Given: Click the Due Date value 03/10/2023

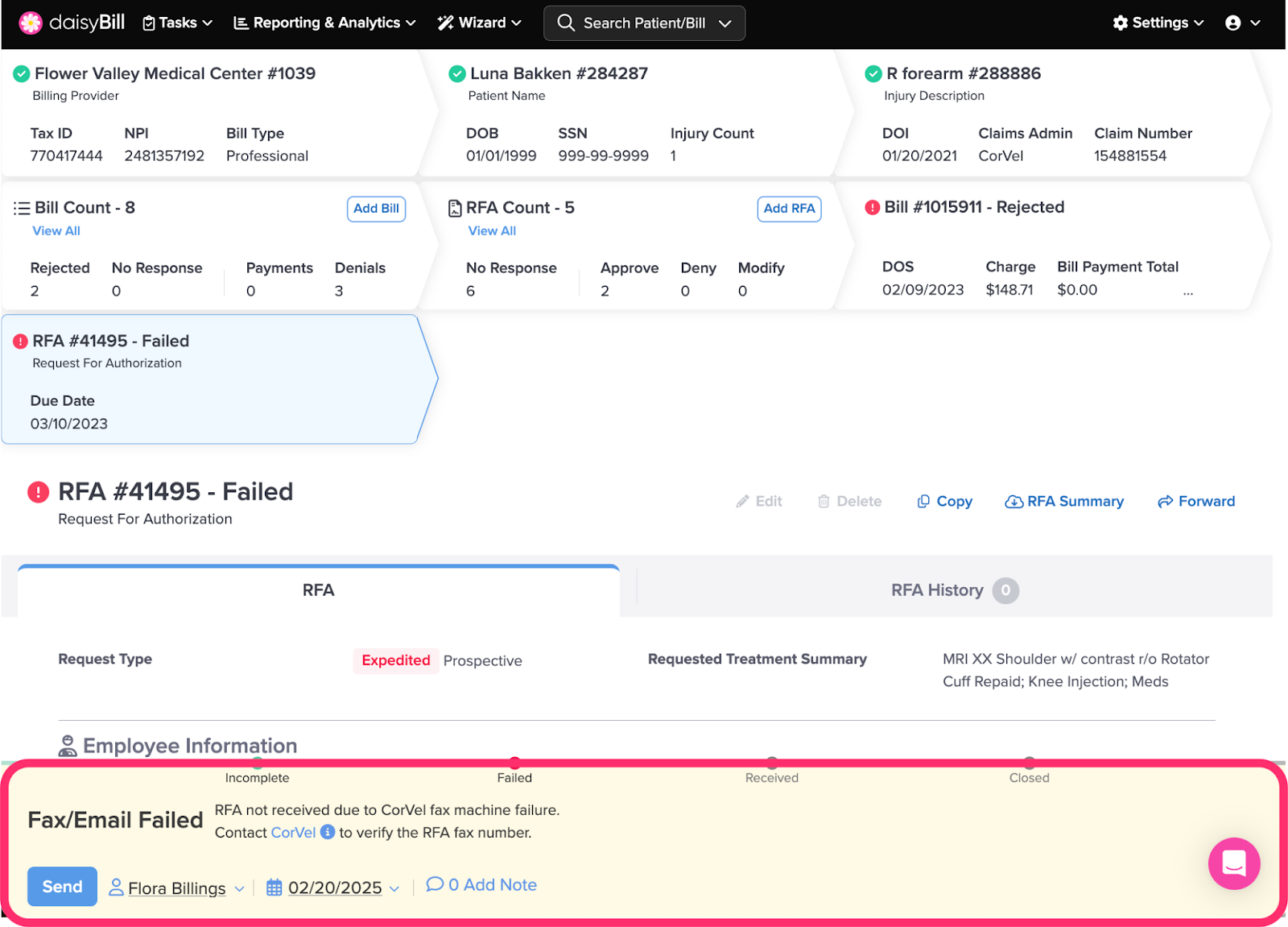Looking at the screenshot, I should point(69,424).
